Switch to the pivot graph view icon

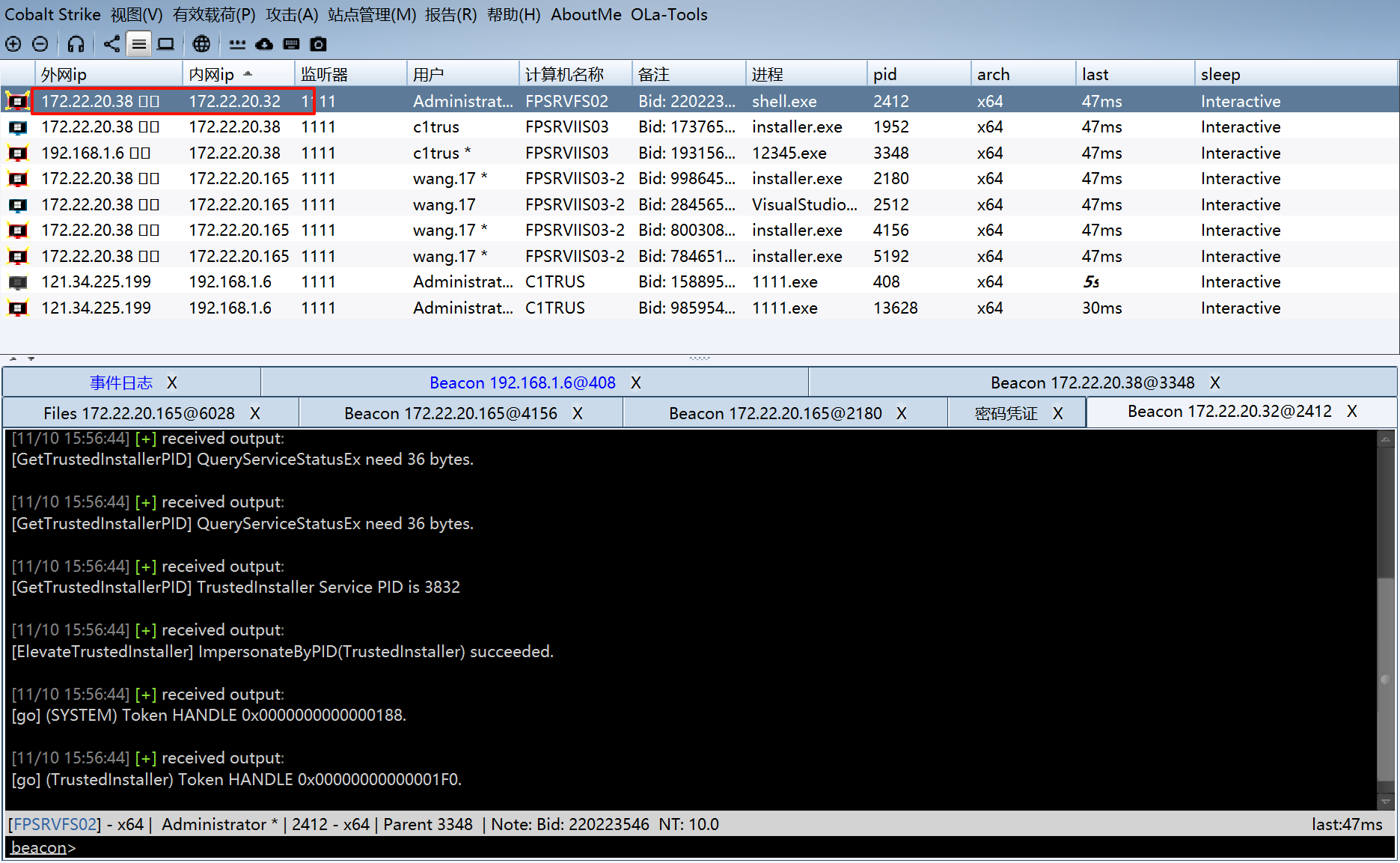(111, 43)
